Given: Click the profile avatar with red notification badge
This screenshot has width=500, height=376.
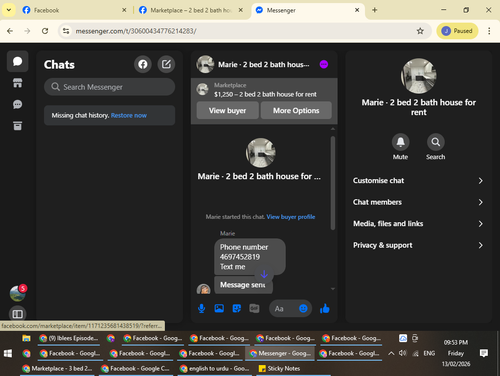Looking at the screenshot, I should (x=18, y=293).
